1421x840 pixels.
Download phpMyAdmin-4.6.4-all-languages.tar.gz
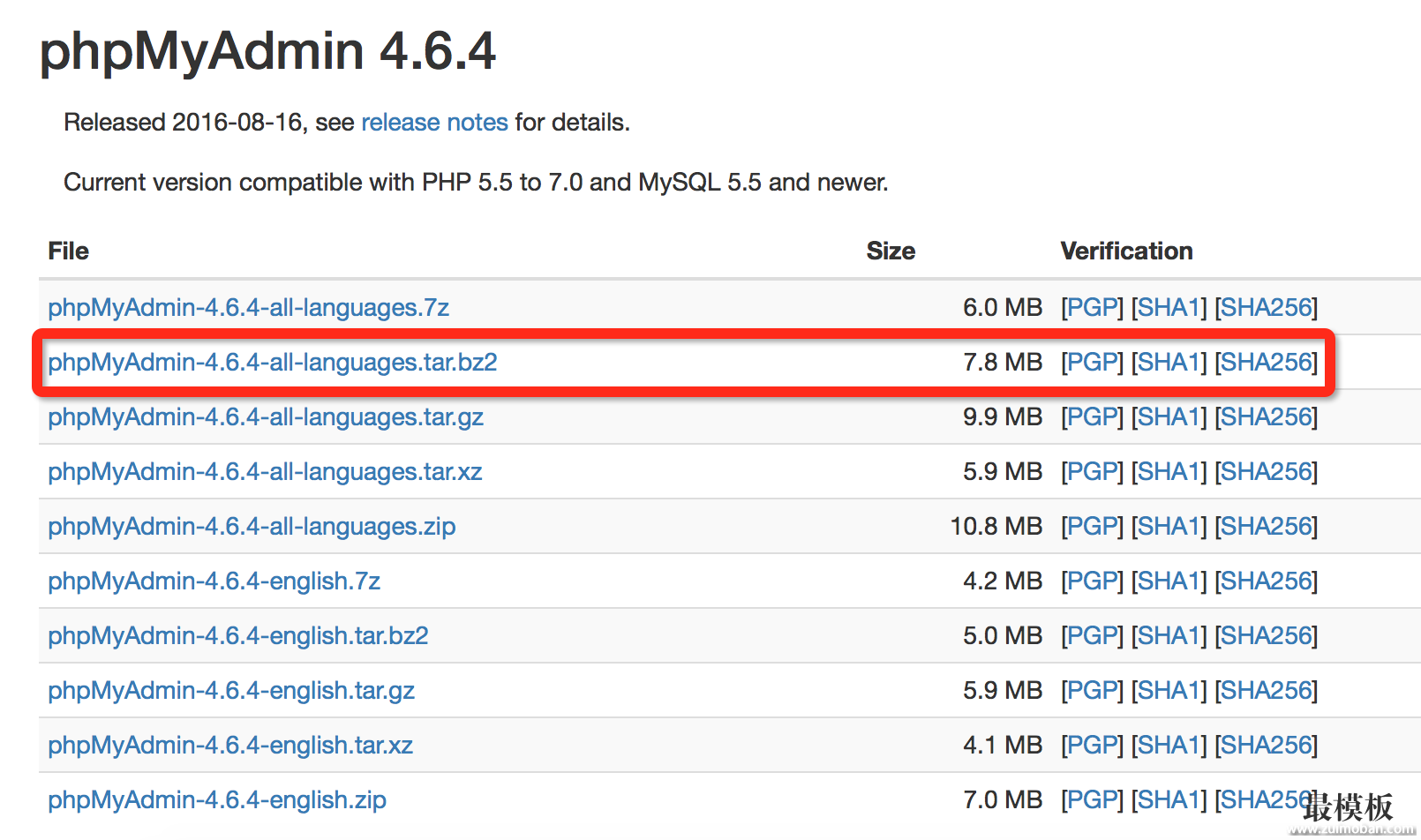tap(266, 416)
